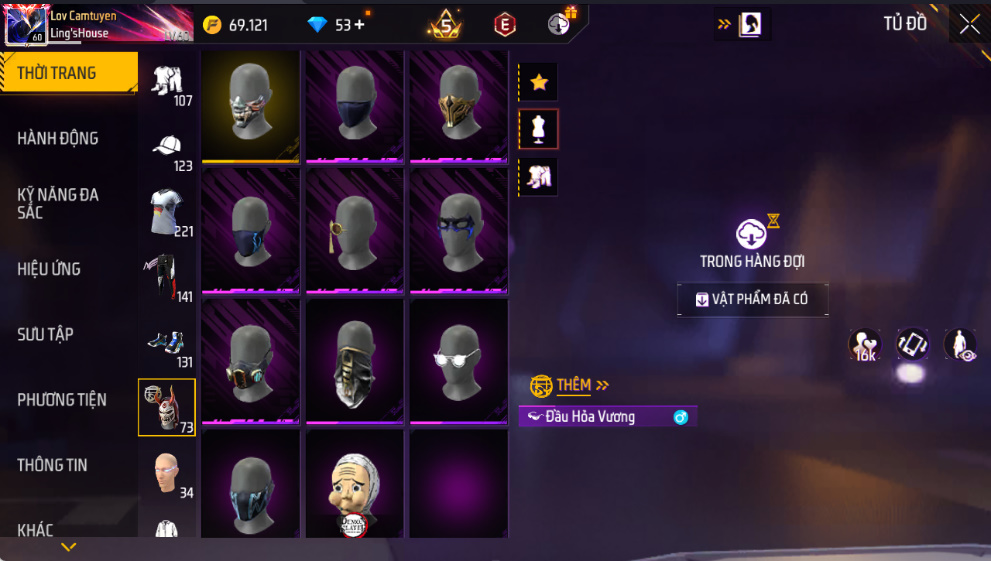This screenshot has width=991, height=561.
Task: Select the mannequin preview icon
Action: [538, 129]
